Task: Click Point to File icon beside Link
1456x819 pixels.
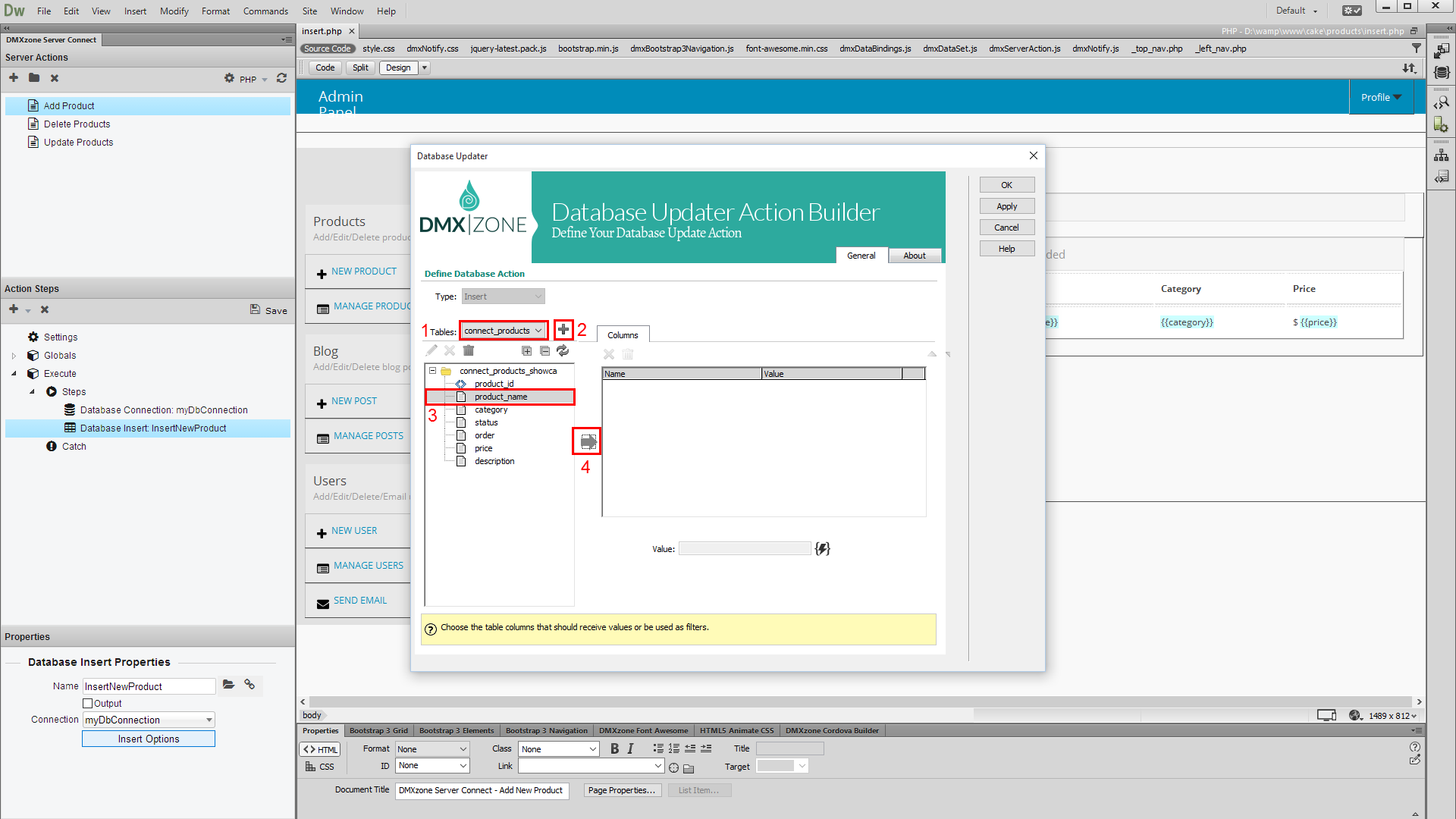Action: tap(673, 767)
